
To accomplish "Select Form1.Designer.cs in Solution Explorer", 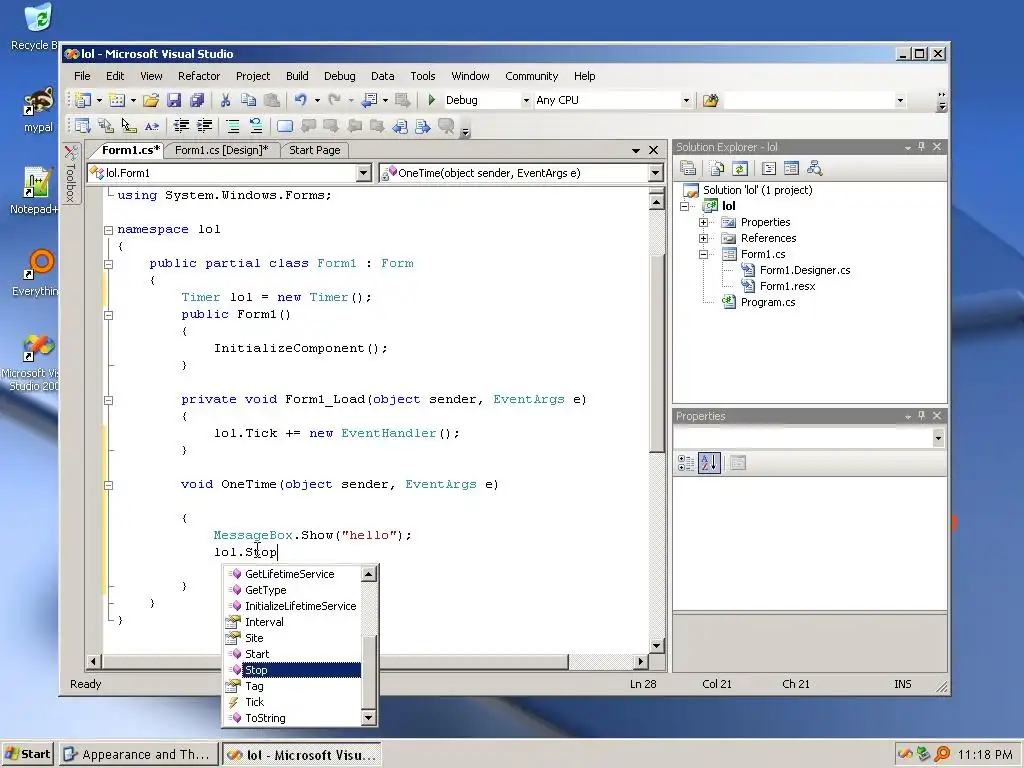I will click(805, 270).
